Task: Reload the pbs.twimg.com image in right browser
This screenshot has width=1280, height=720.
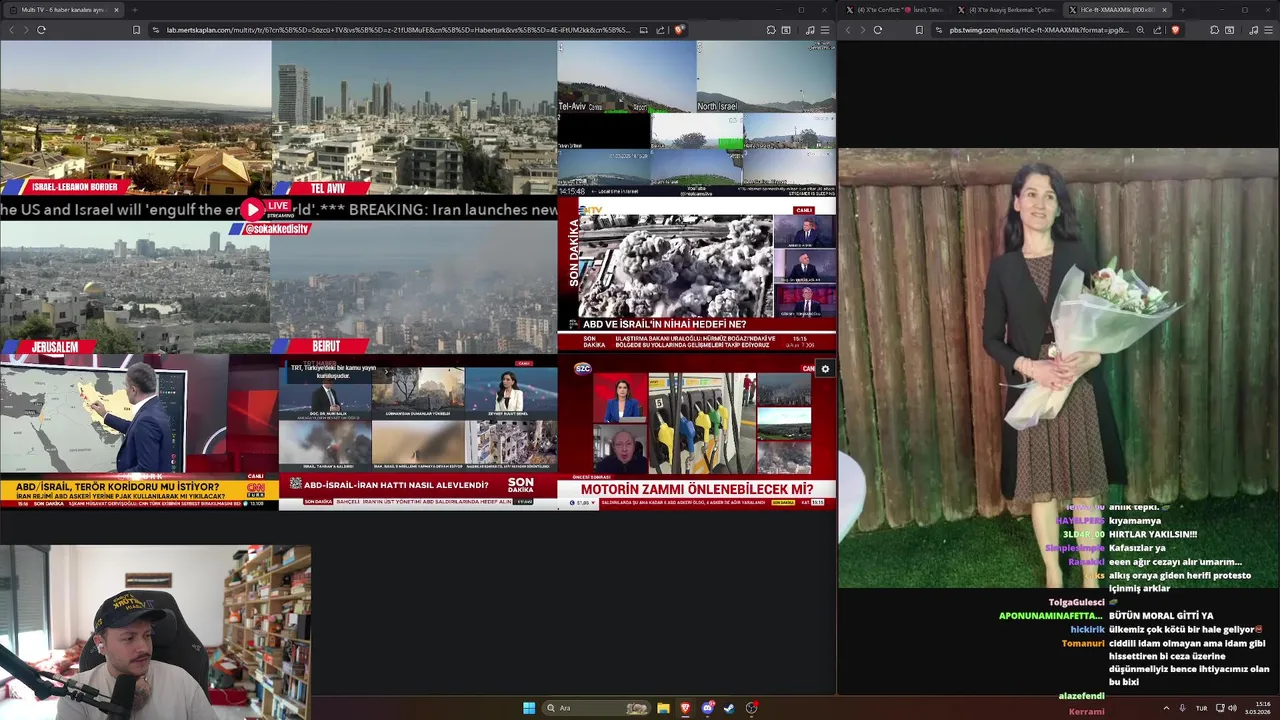Action: [x=878, y=30]
